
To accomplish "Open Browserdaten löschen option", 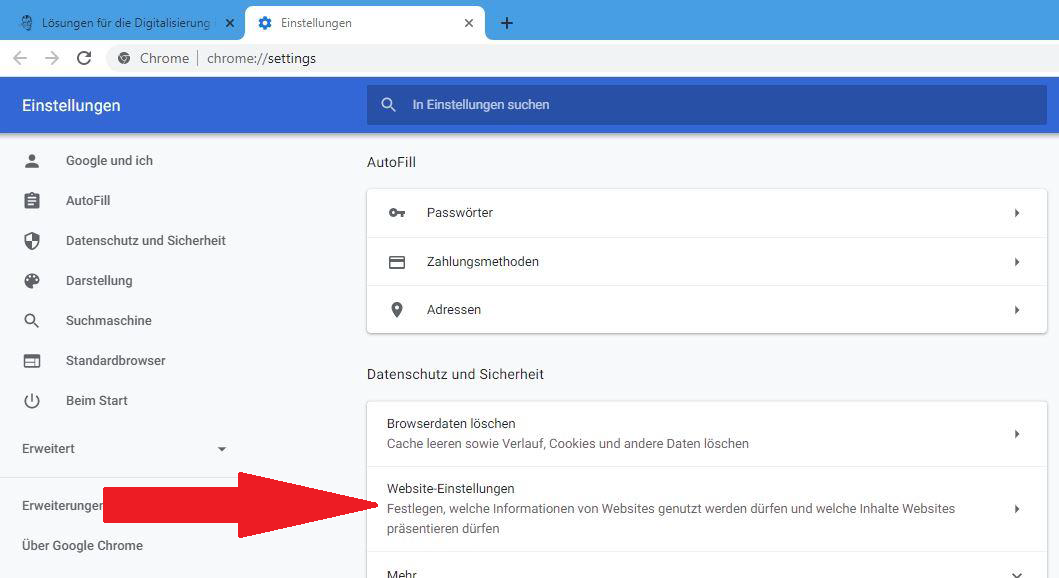I will coord(706,433).
